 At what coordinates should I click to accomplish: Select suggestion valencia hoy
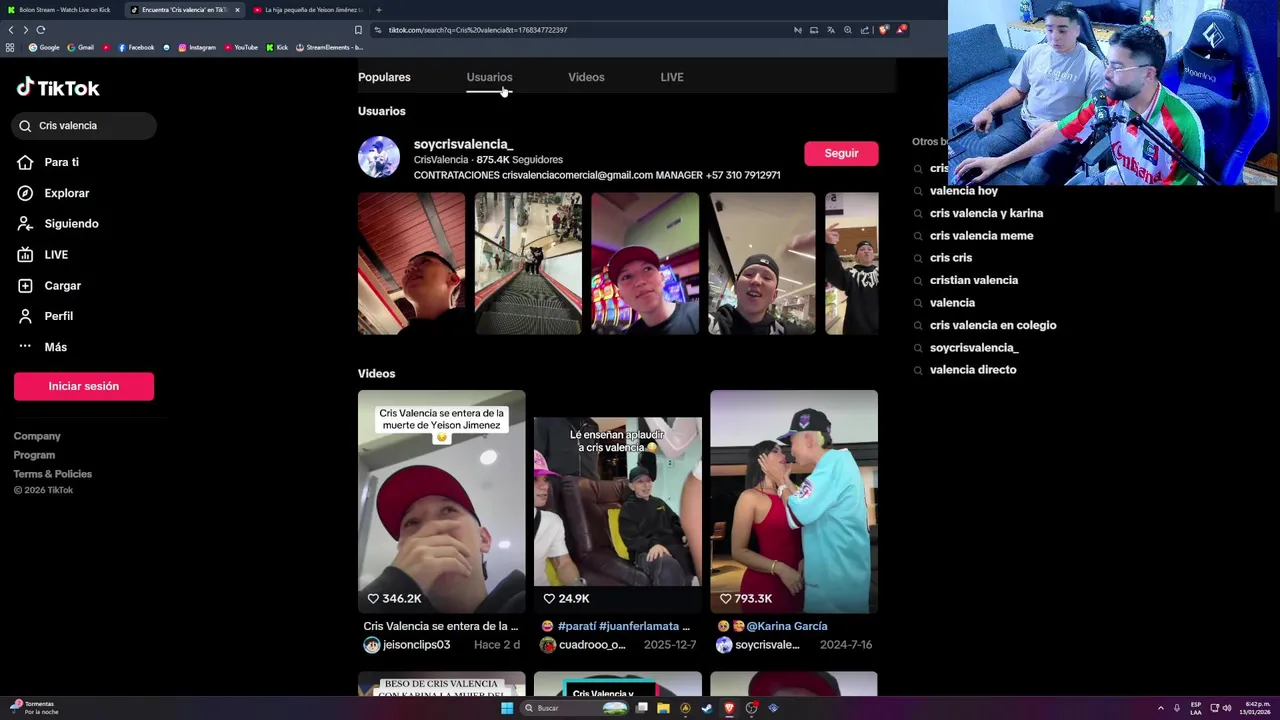pyautogui.click(x=963, y=191)
